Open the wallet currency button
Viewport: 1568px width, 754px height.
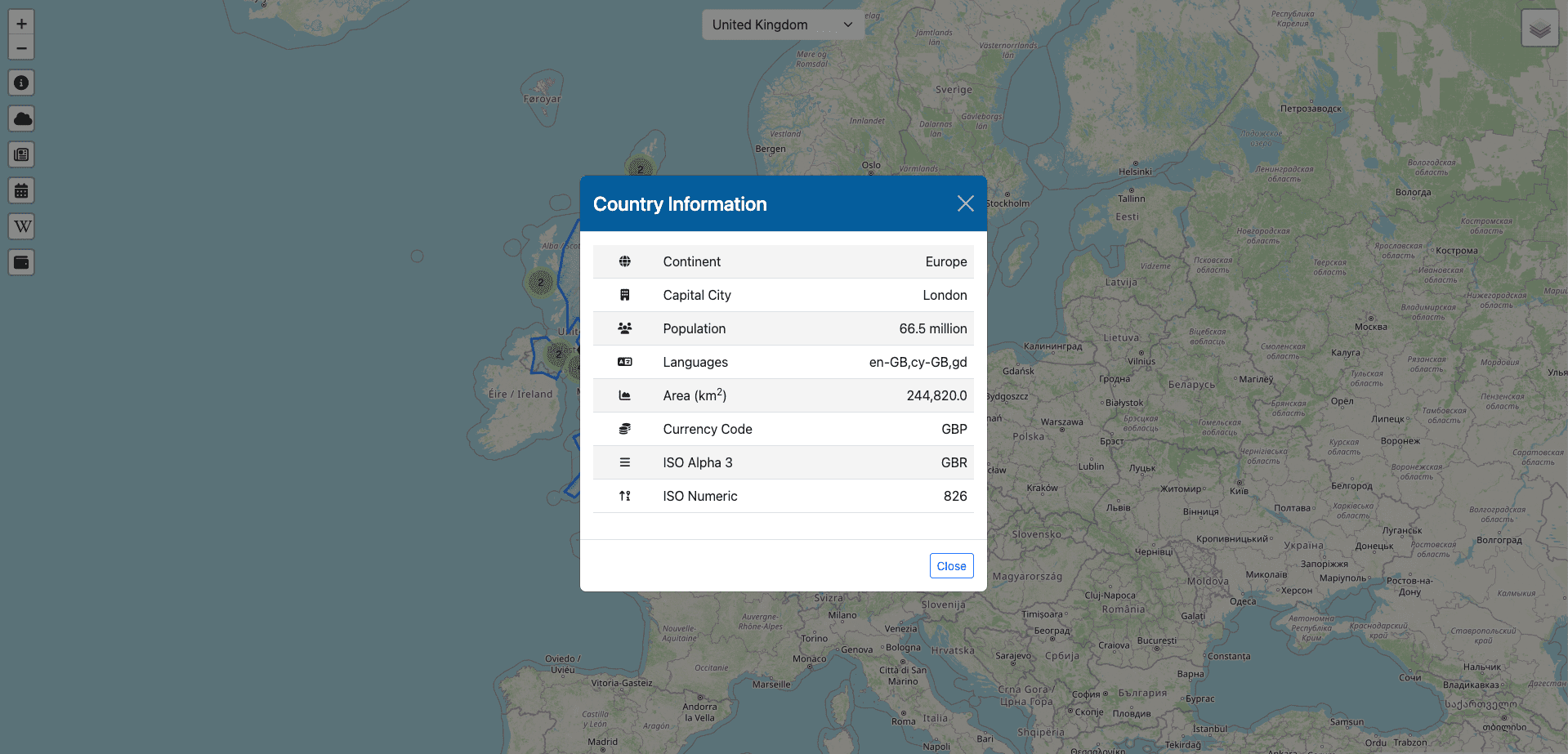(x=21, y=262)
